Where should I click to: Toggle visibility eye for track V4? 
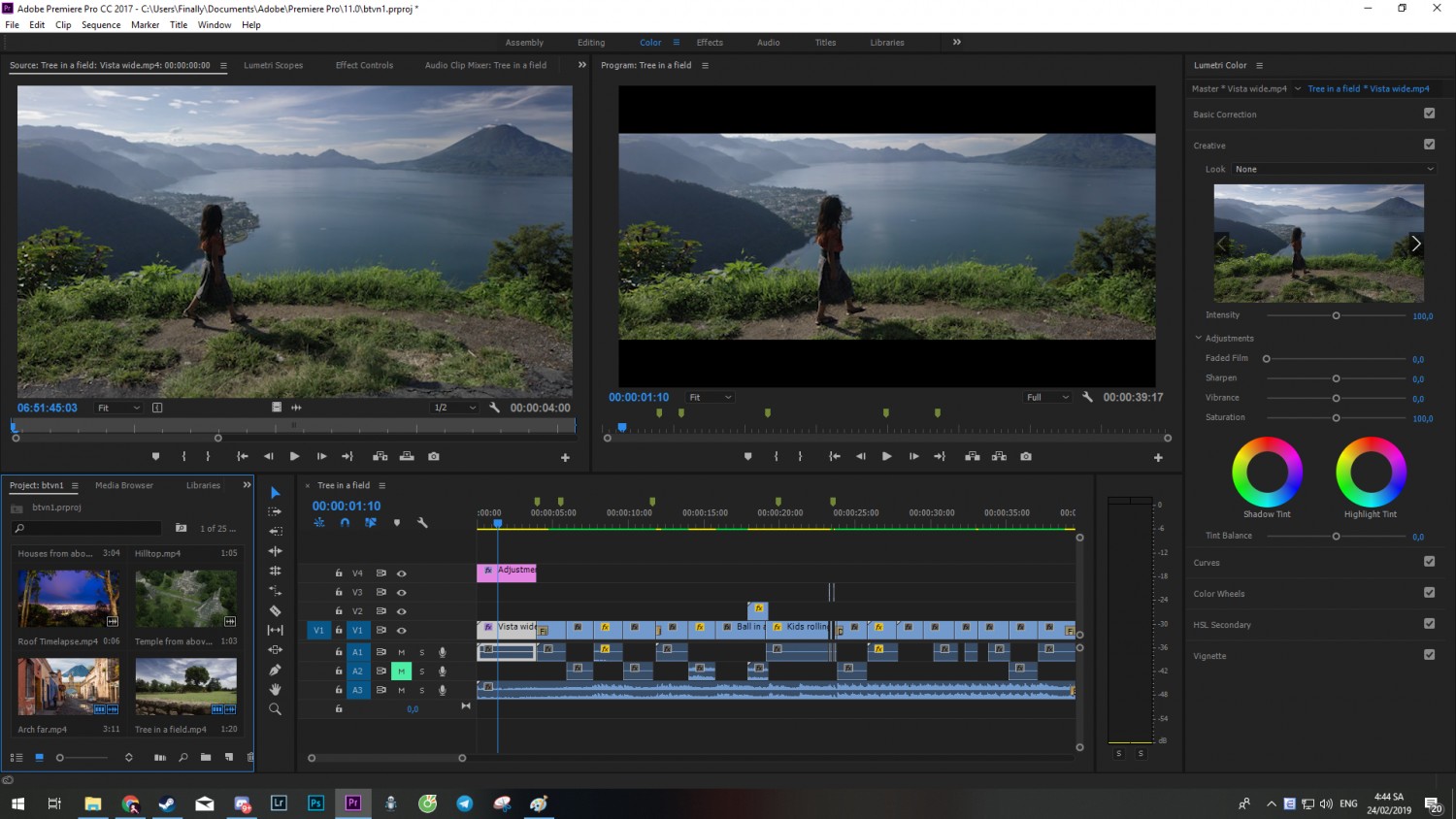(x=401, y=573)
